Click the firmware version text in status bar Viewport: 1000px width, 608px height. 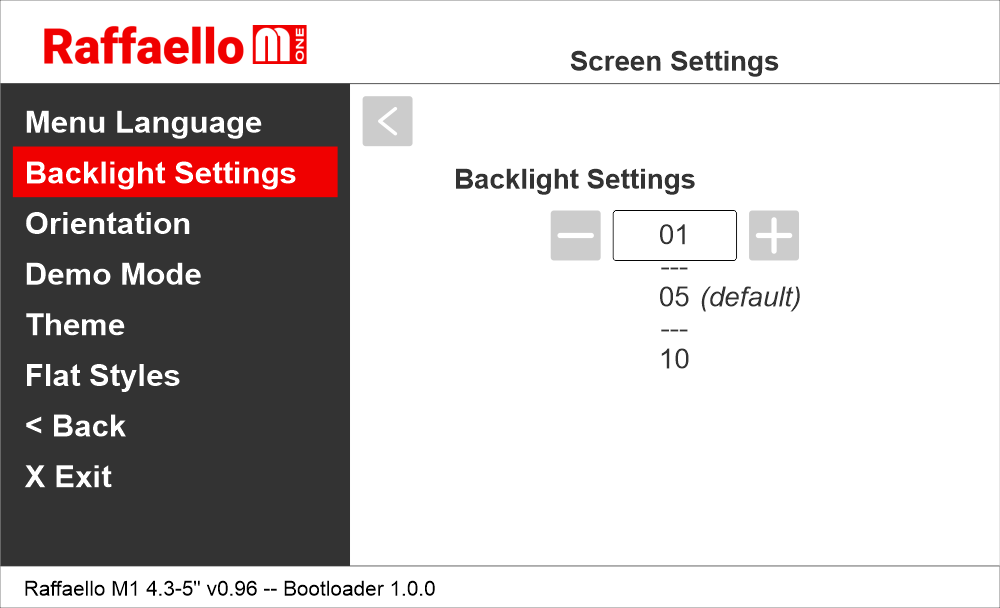(x=229, y=588)
